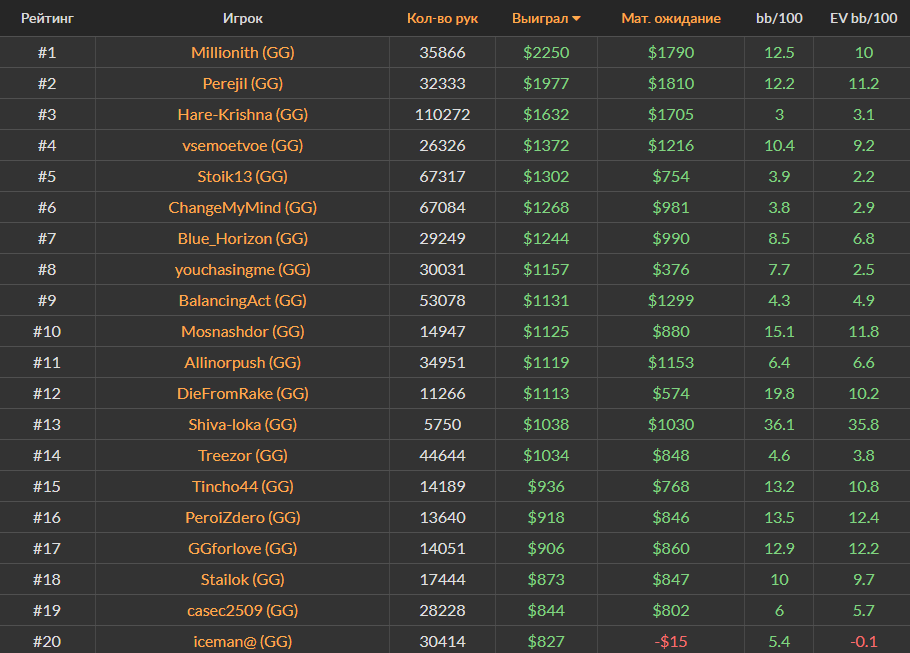Viewport: 910px width, 653px height.
Task: Sort by Выиграл column header
Action: [x=539, y=19]
